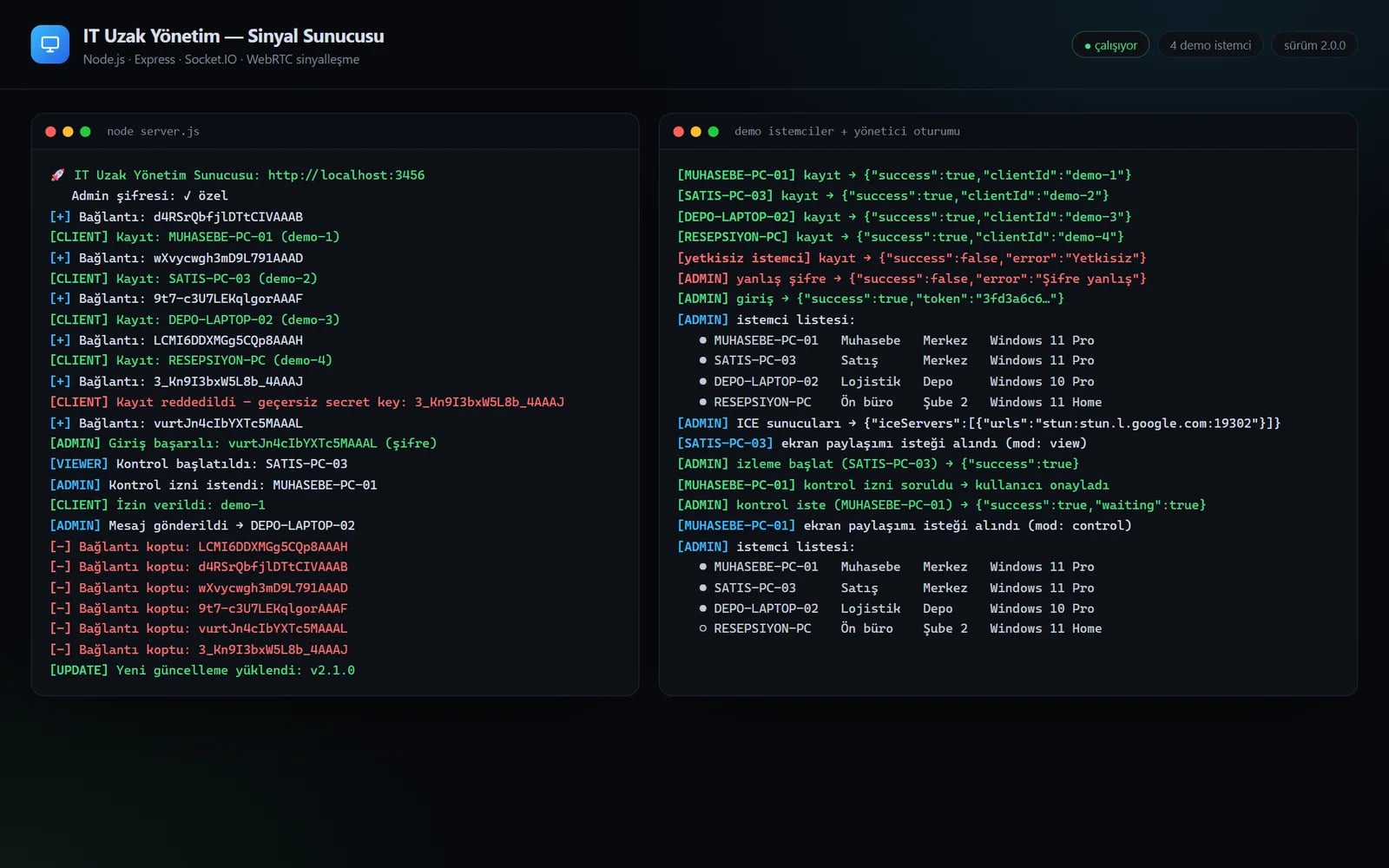Screen dimensions: 1389x868
Task: Click the 'node server.js' terminal title
Action: tap(153, 132)
